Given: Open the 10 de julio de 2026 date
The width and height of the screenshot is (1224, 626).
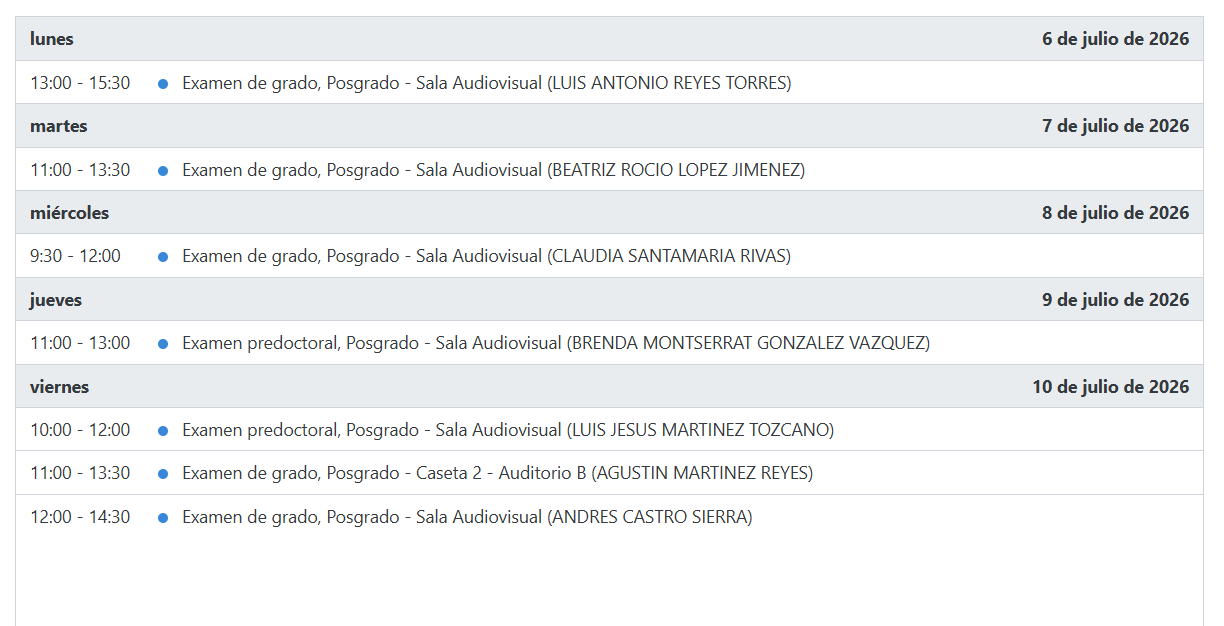Looking at the screenshot, I should tap(1111, 387).
